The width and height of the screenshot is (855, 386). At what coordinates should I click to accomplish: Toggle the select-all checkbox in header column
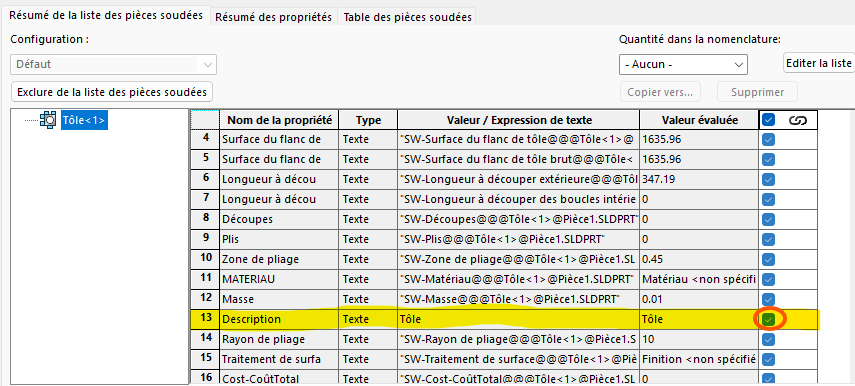pos(768,120)
